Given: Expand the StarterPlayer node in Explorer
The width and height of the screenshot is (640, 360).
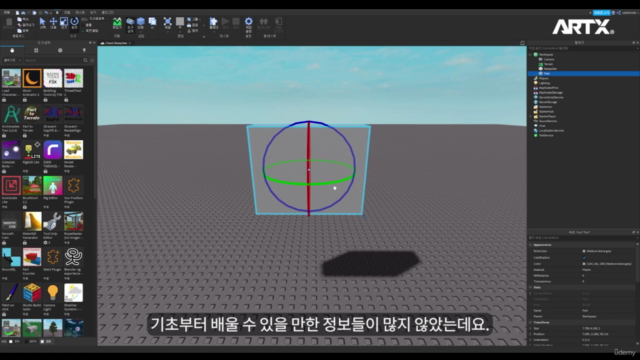Looking at the screenshot, I should tap(531, 116).
